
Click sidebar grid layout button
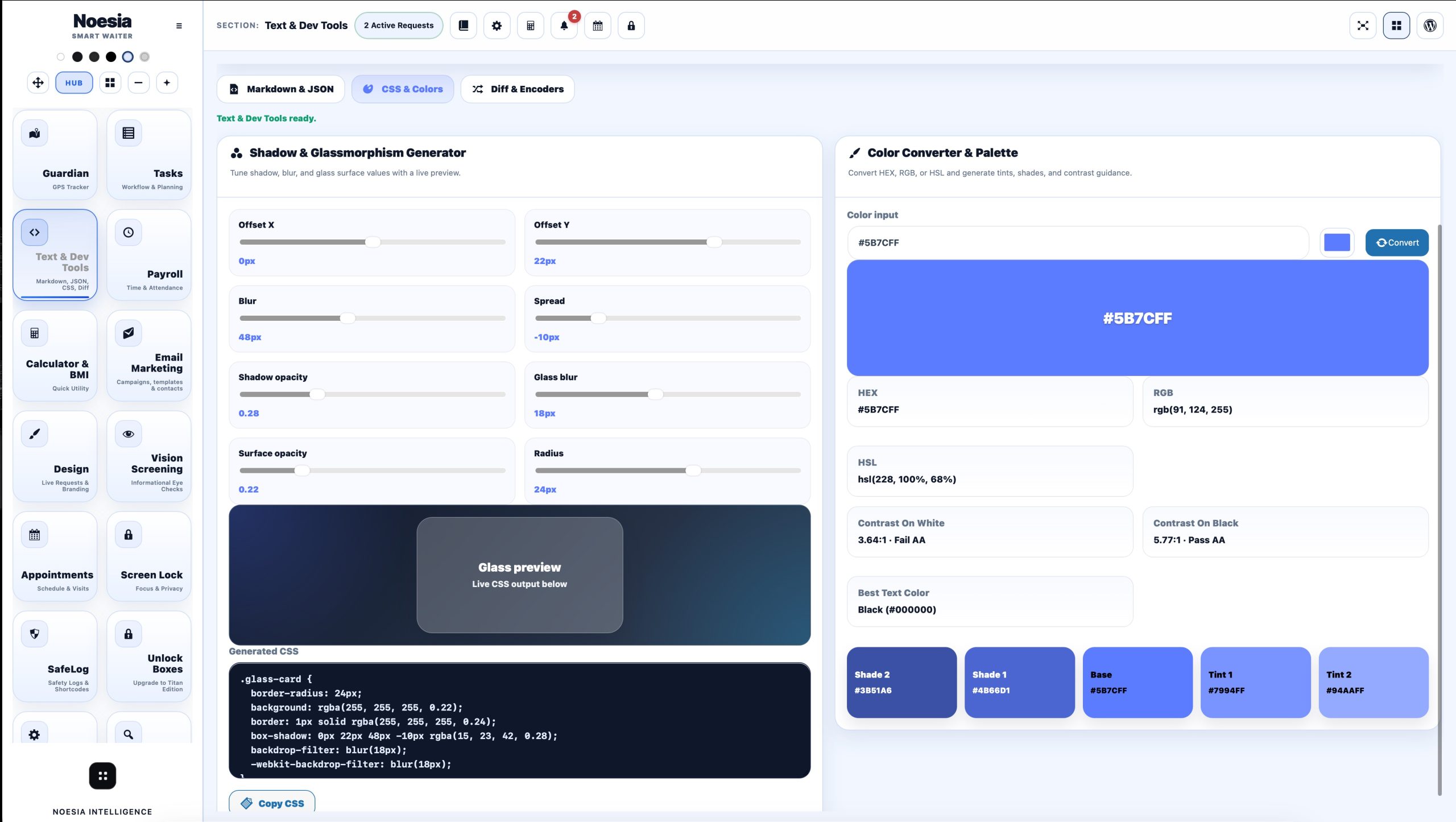click(x=110, y=82)
